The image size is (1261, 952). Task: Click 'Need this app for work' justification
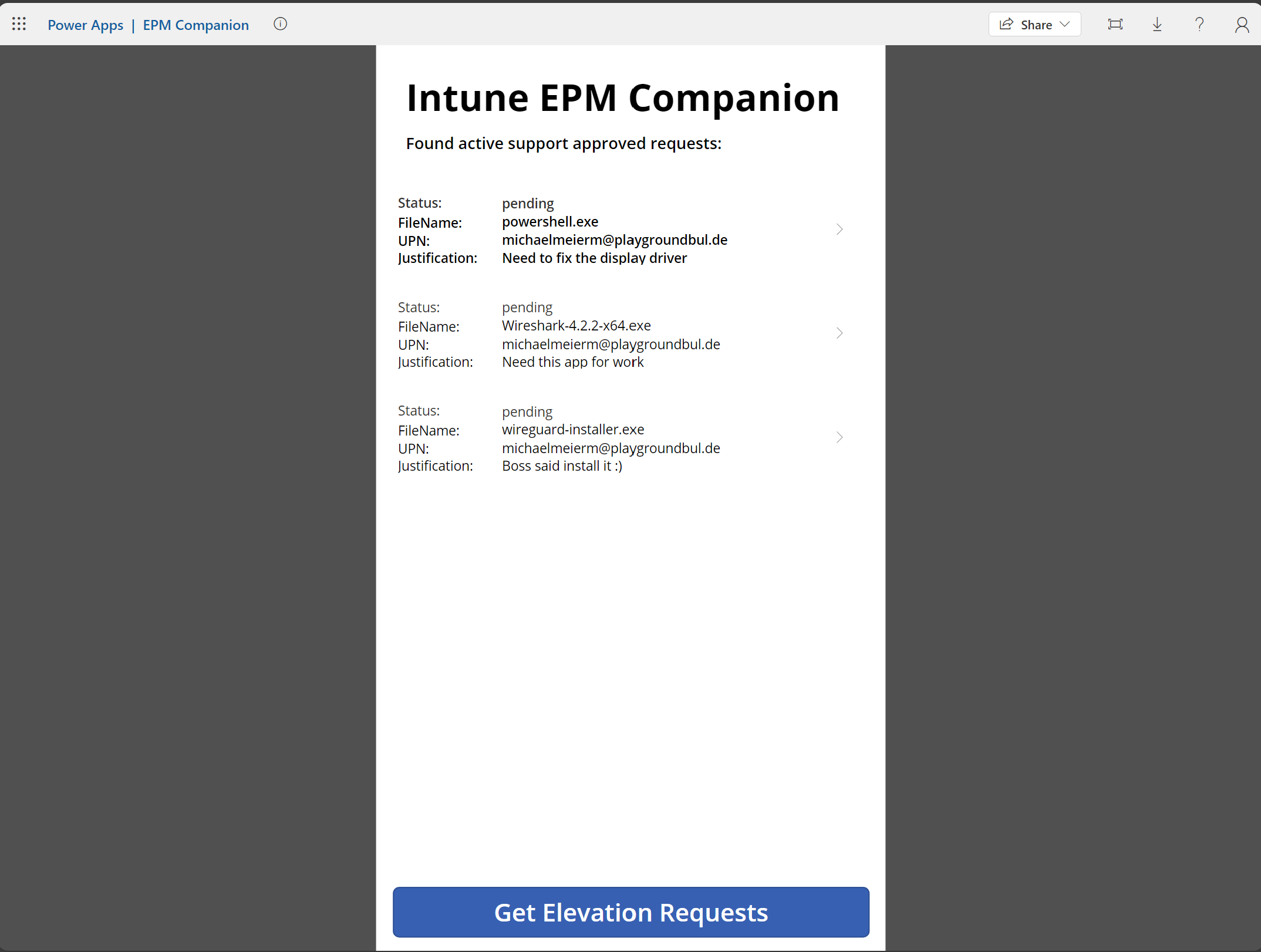[573, 362]
